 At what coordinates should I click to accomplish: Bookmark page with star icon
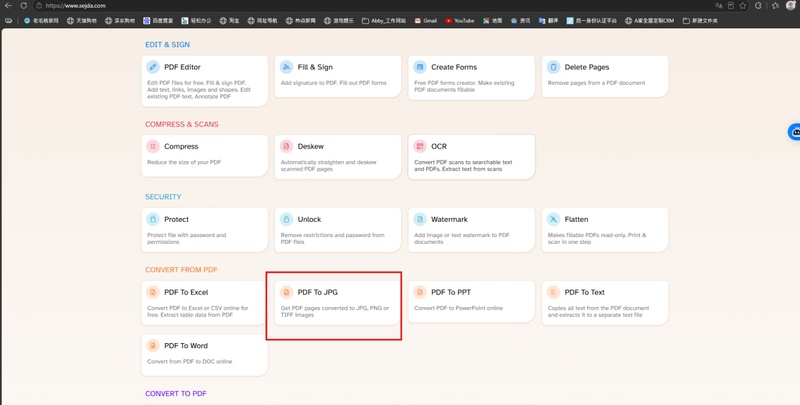tap(743, 6)
